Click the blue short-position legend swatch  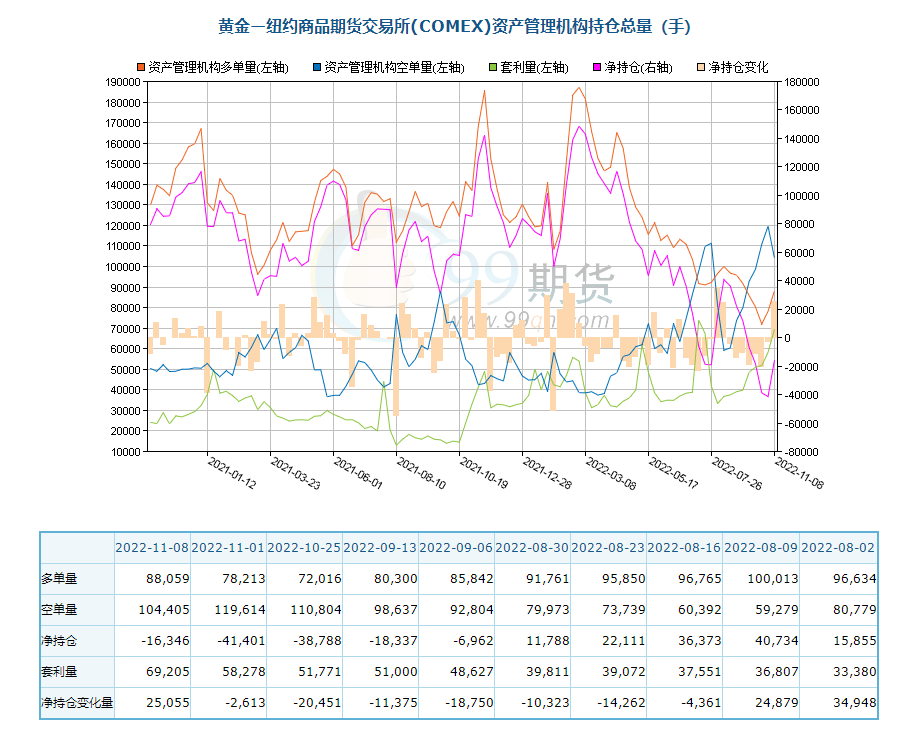pos(317,67)
